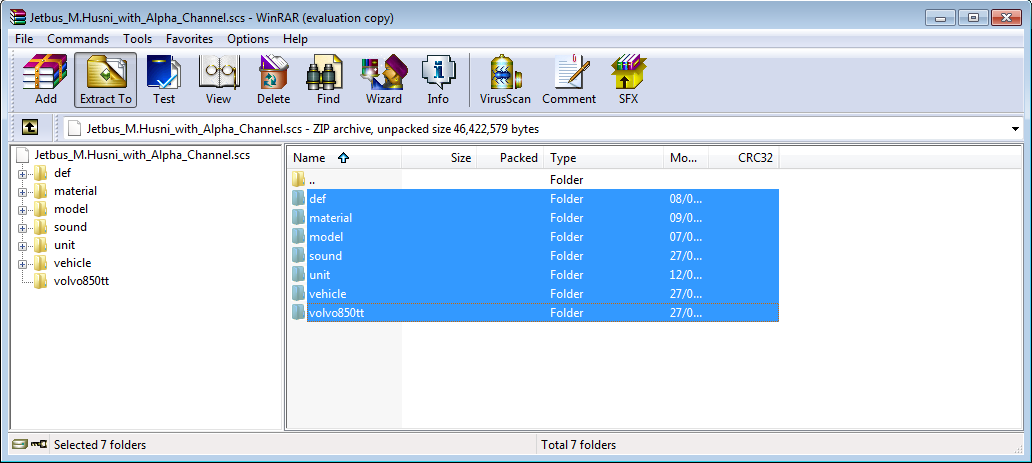Click the archive file icon in address bar
This screenshot has width=1032, height=463.
pos(74,128)
